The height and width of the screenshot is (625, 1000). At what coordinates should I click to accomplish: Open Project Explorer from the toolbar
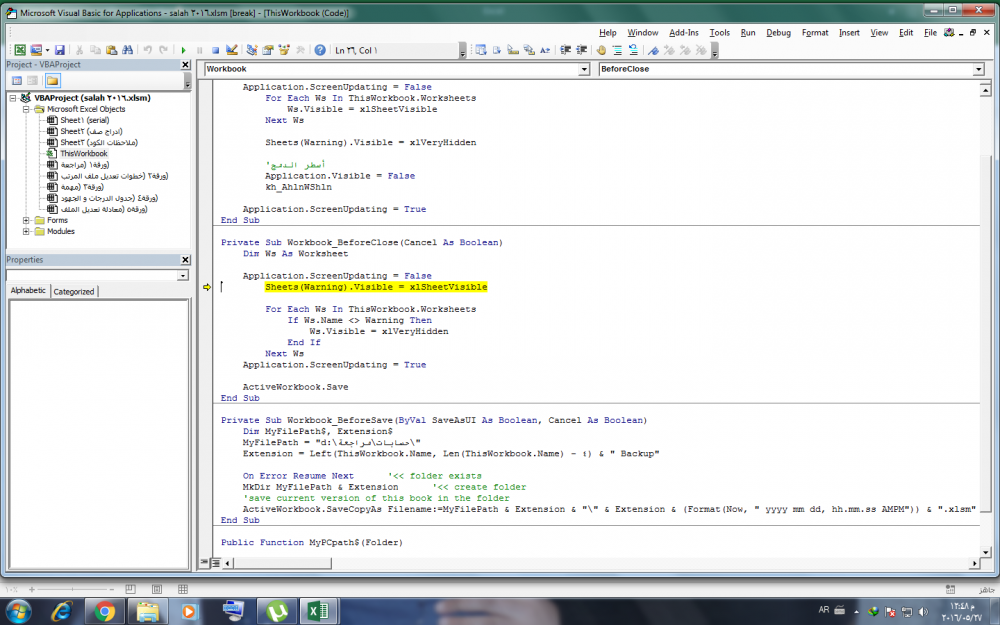coord(252,50)
